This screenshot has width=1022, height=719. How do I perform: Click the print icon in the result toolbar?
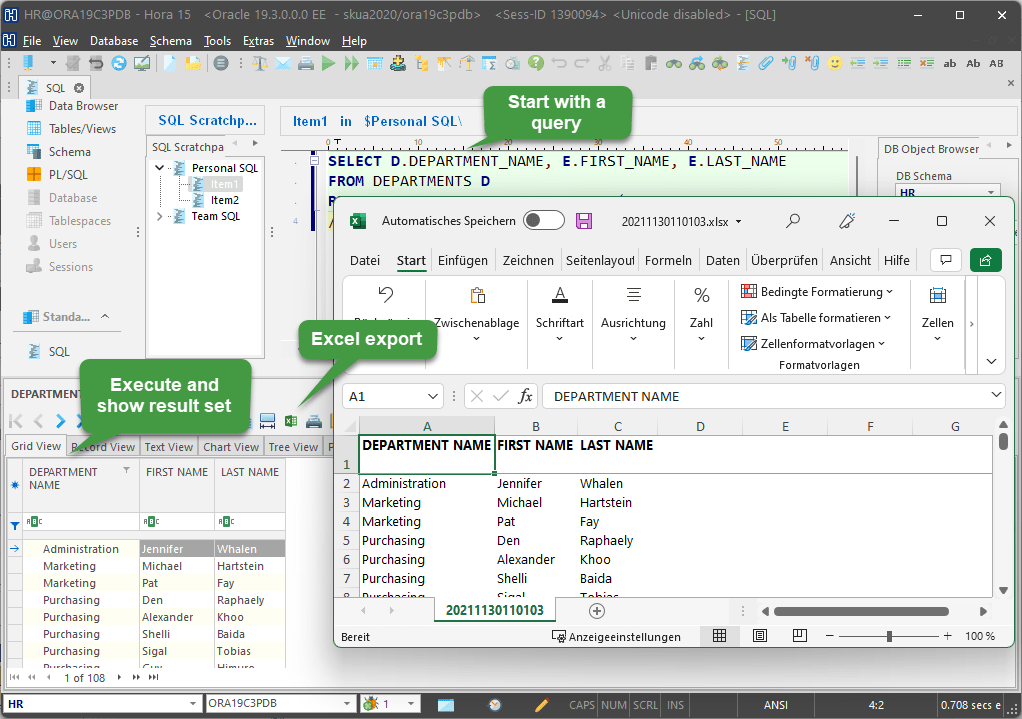[x=313, y=421]
